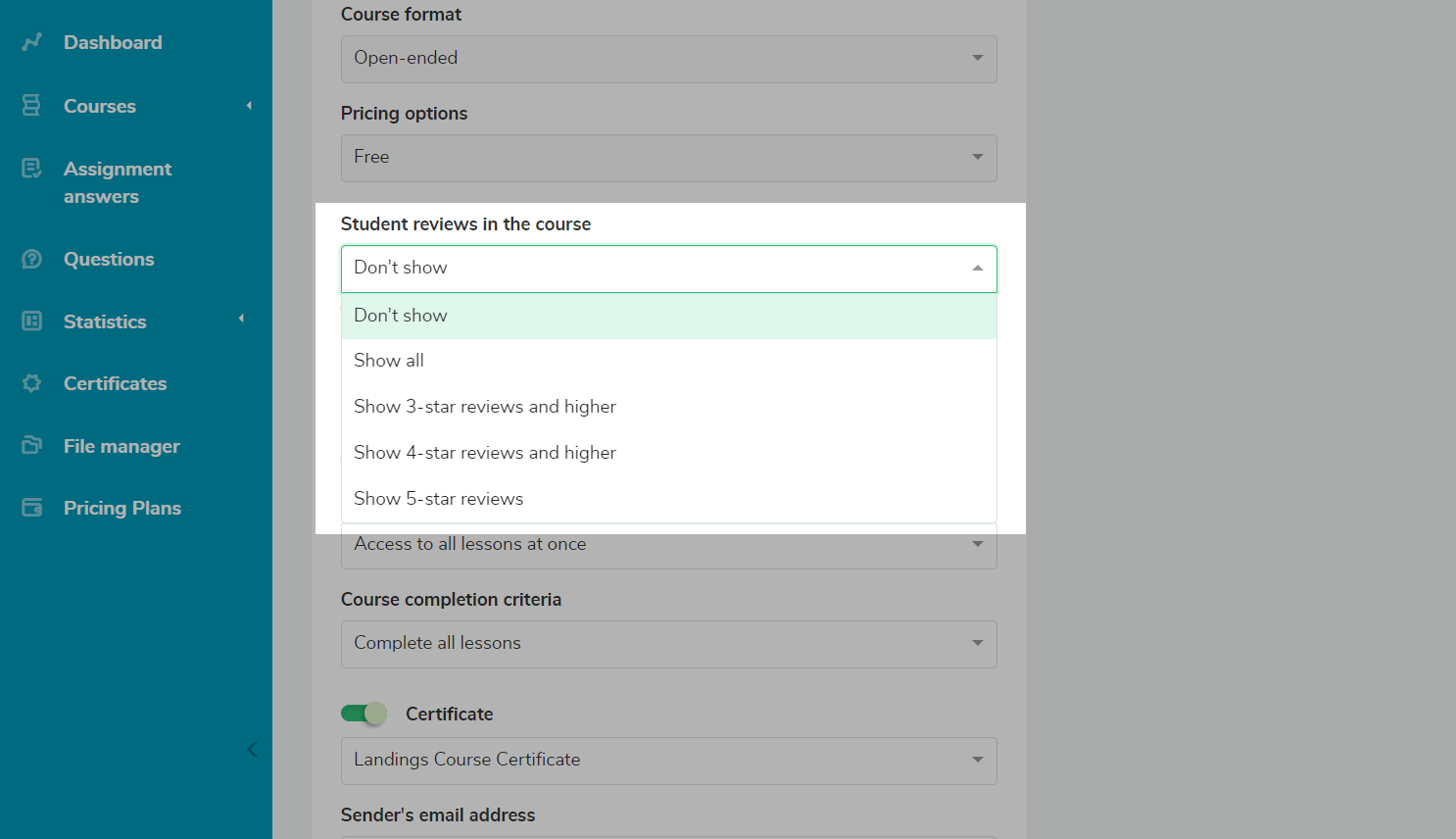Expand the Courses submenu arrow

pos(249,106)
